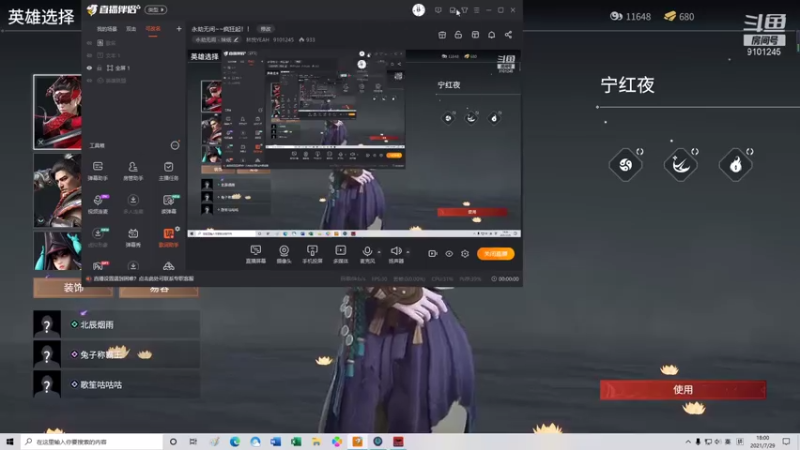Image resolution: width=800 pixels, height=450 pixels.
Task: Open the mode pill dropdown beside the app logo
Action: coord(156,10)
